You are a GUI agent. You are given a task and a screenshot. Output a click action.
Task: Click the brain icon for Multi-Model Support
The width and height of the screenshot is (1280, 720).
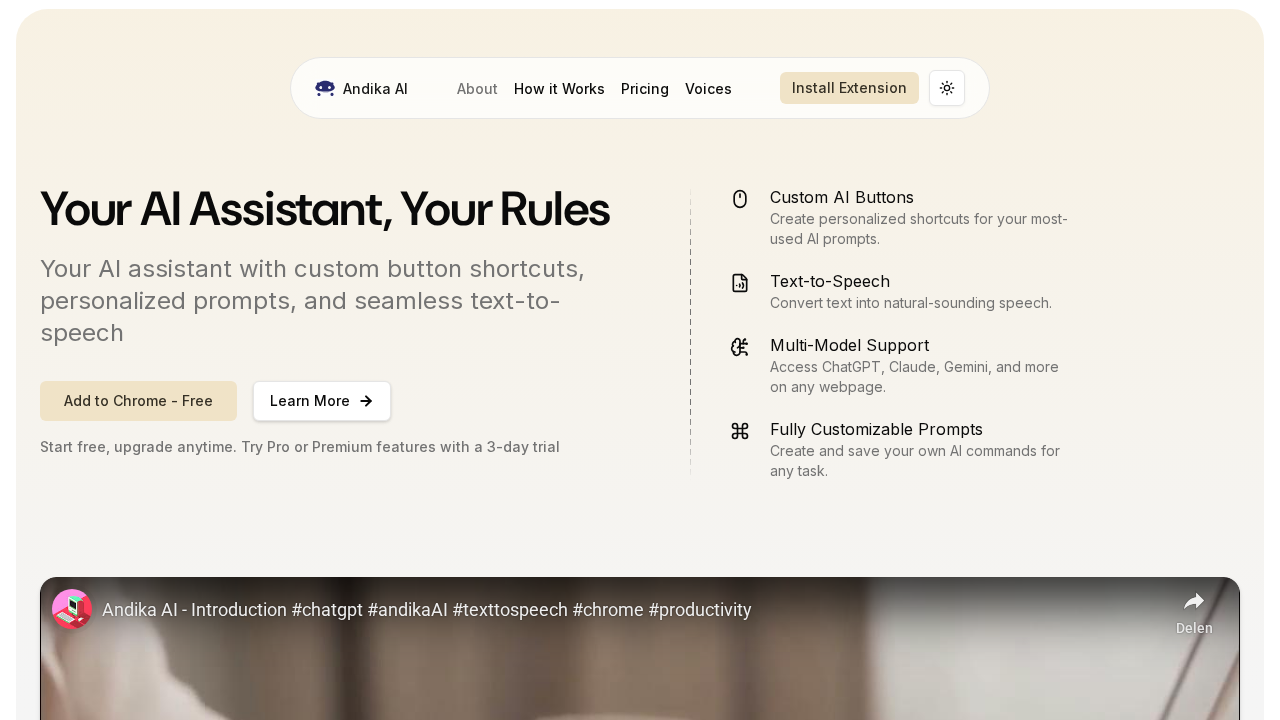(740, 347)
